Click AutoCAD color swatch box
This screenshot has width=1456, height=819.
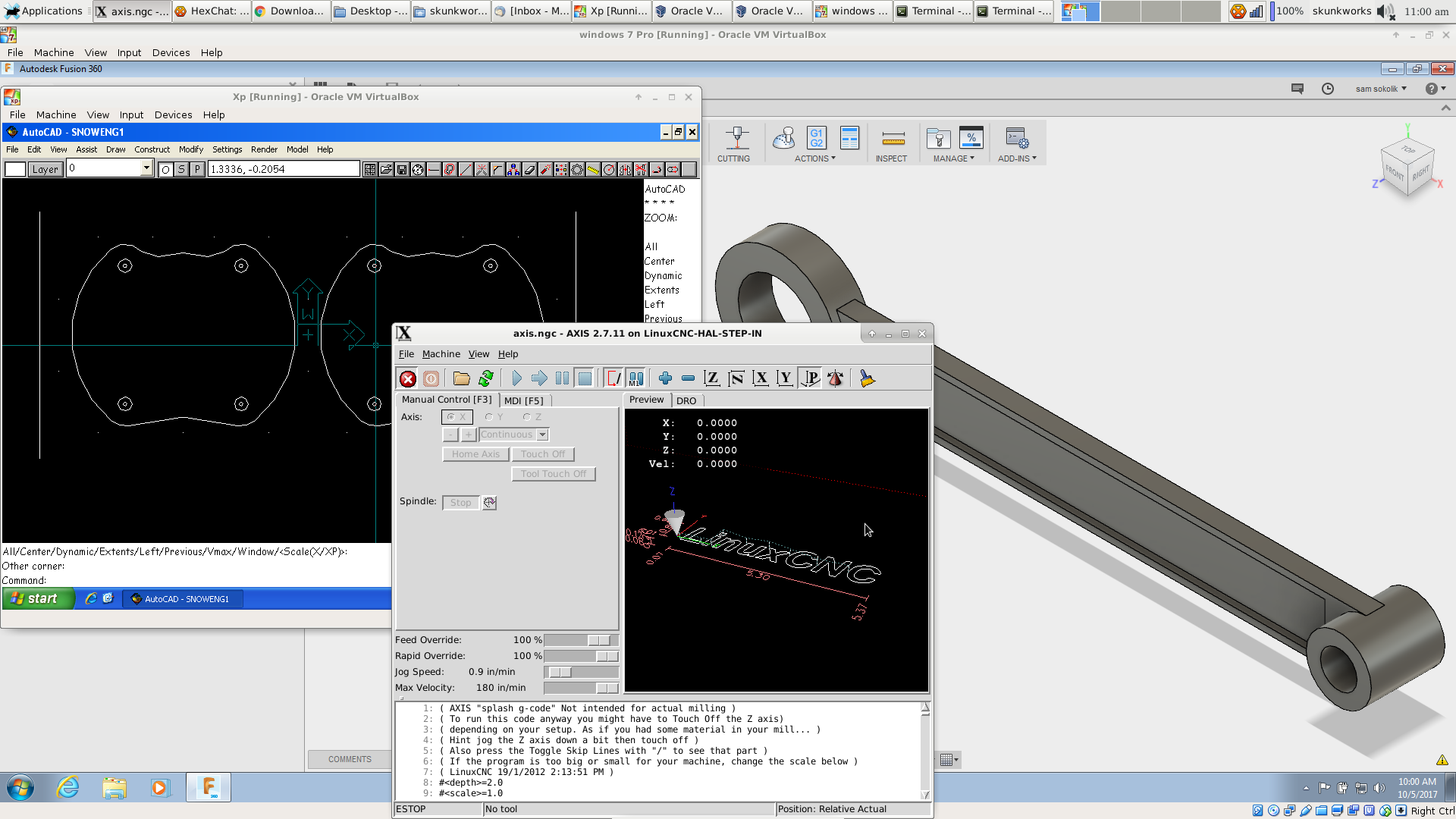[x=15, y=169]
